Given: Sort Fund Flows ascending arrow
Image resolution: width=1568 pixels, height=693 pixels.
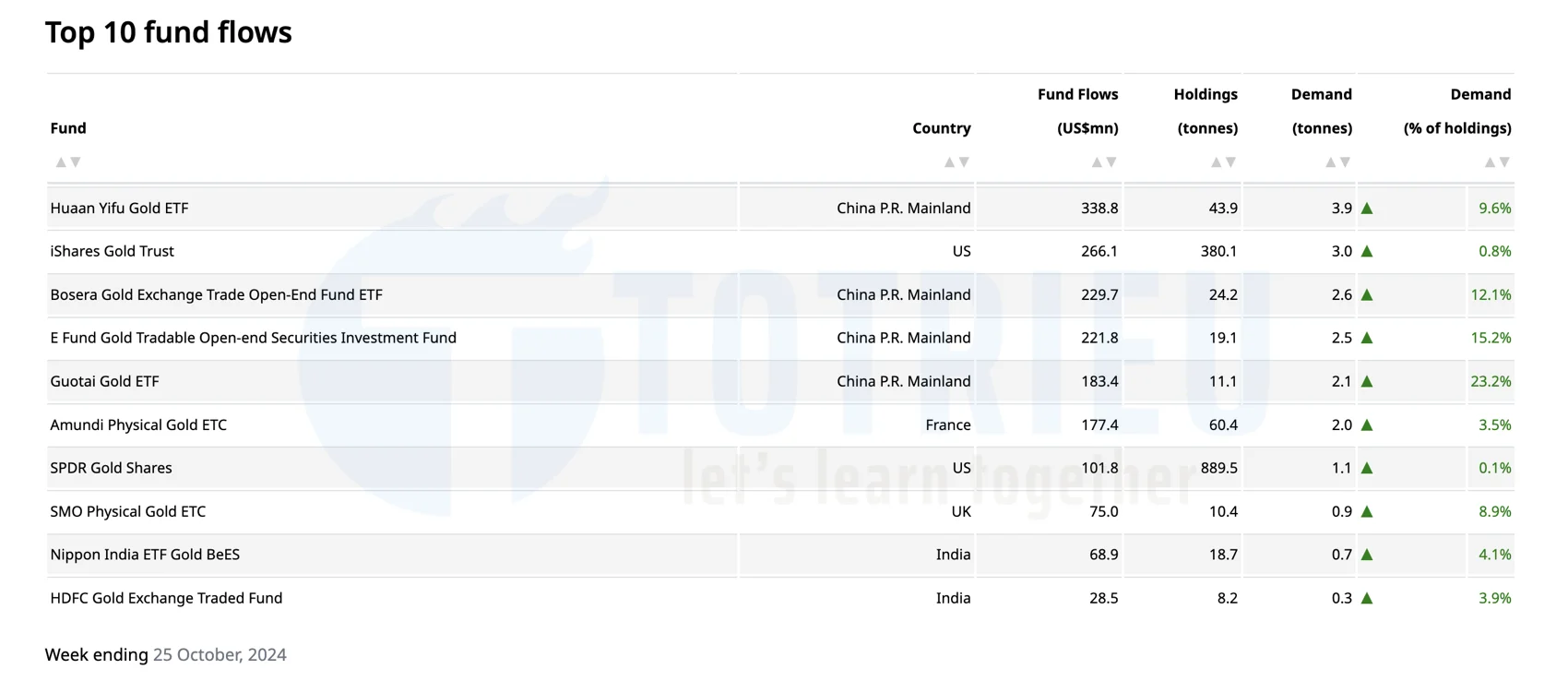Looking at the screenshot, I should (1097, 162).
